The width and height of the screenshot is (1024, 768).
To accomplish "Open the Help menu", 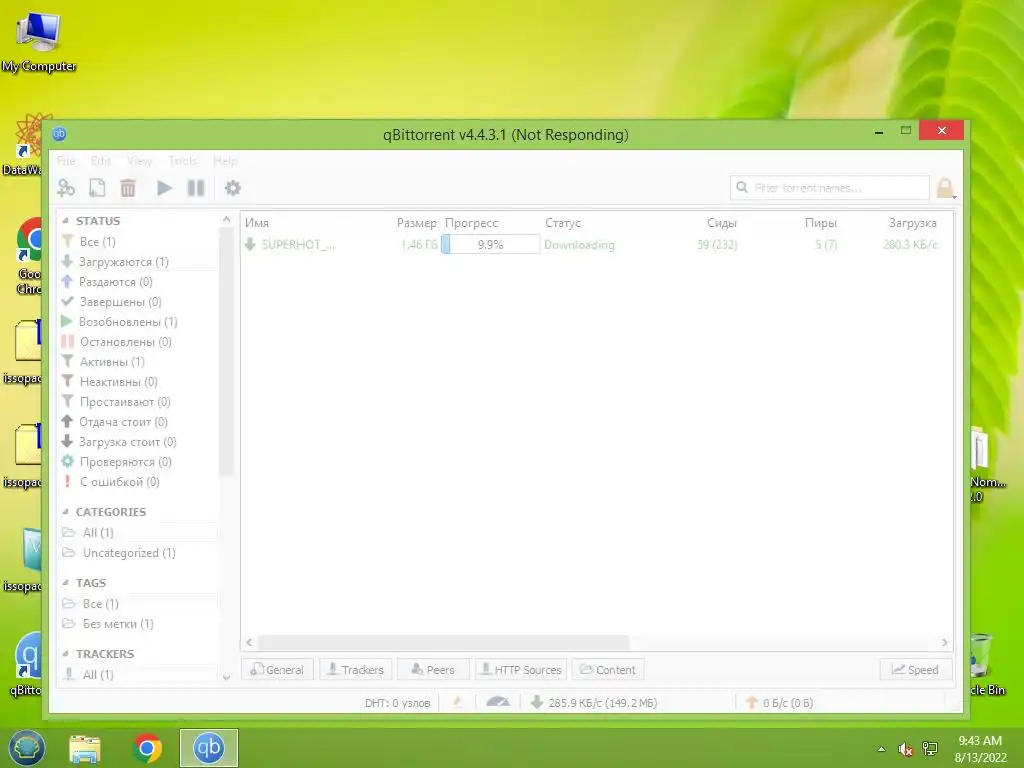I will click(x=225, y=161).
